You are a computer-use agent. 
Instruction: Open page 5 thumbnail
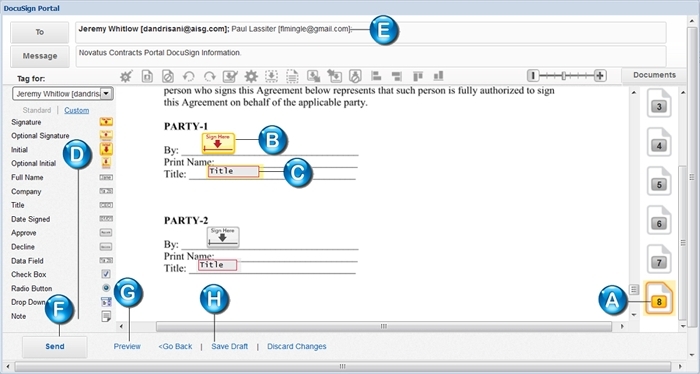point(659,181)
